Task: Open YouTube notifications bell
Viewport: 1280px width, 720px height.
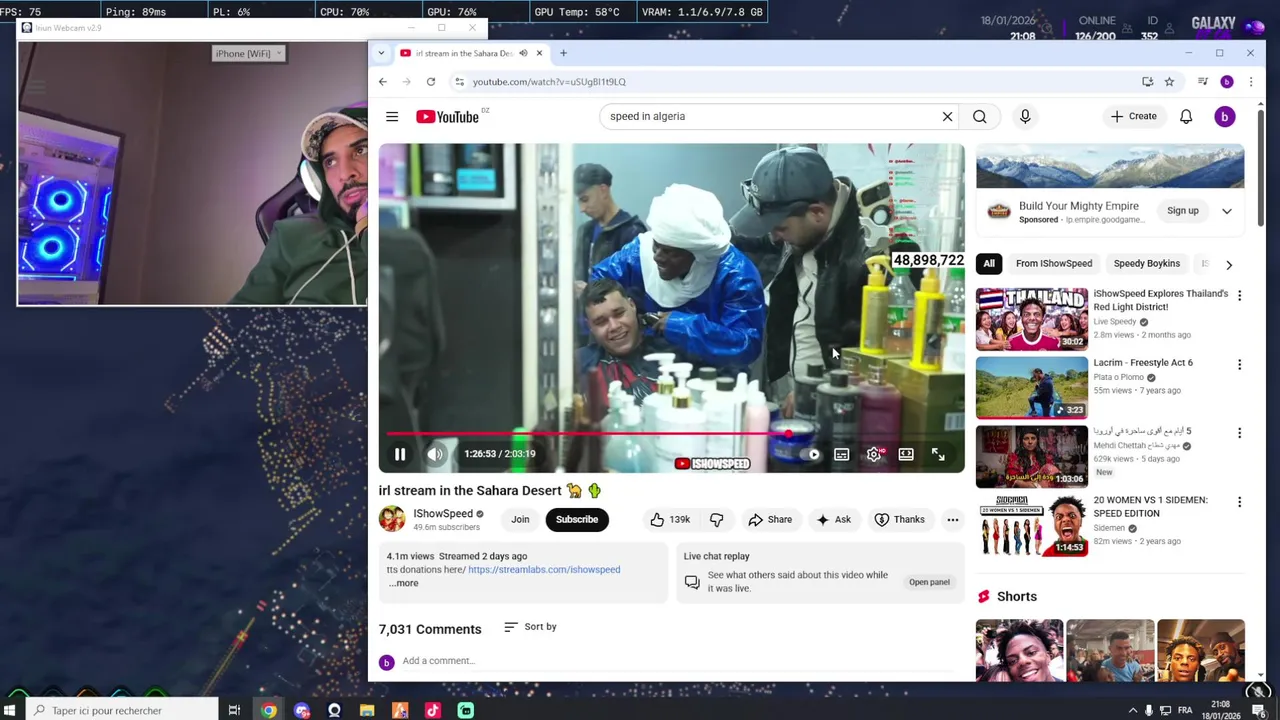Action: point(1186,117)
